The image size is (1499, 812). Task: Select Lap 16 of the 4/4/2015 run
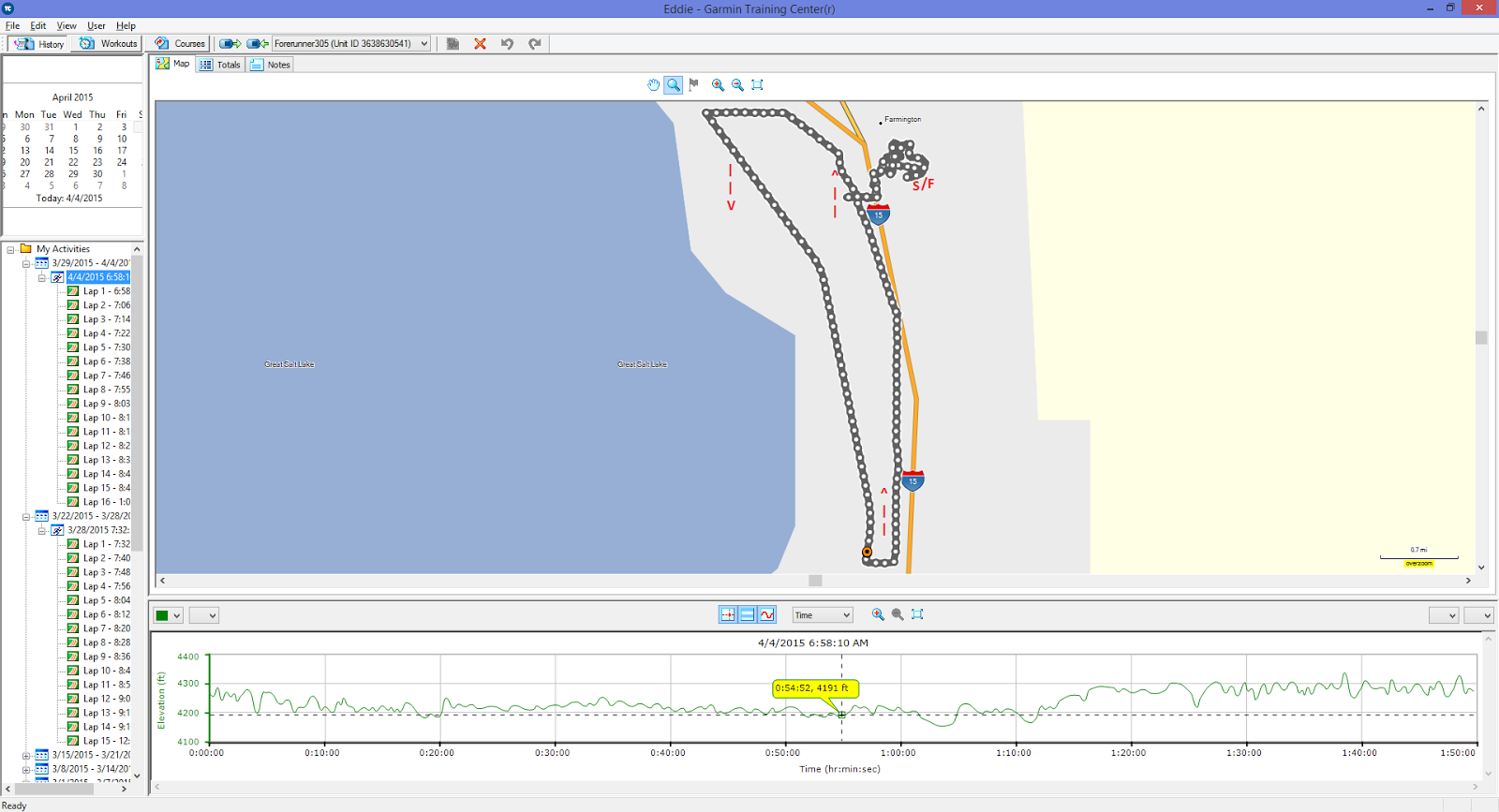point(107,502)
